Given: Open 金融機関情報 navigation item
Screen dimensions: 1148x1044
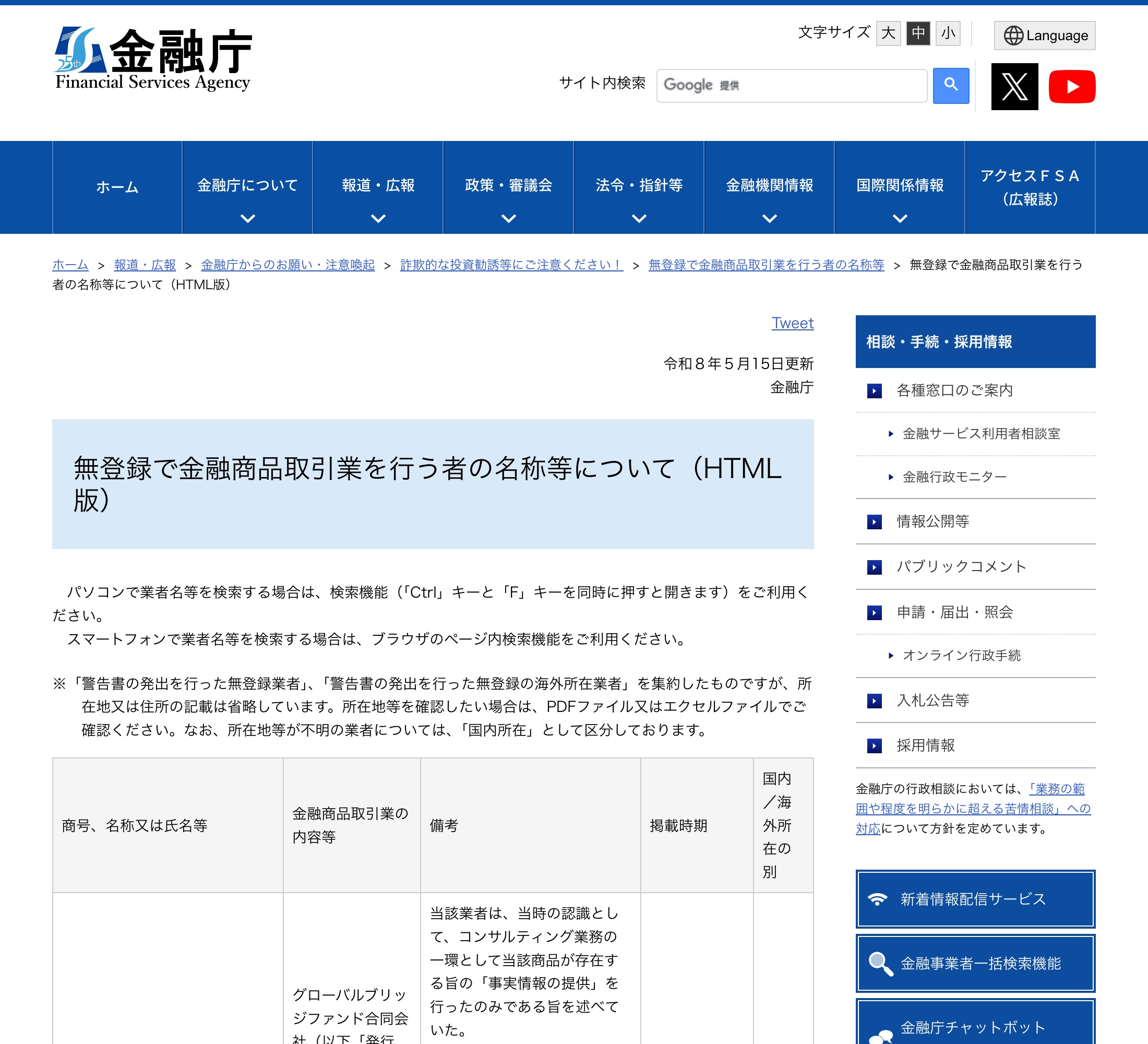Looking at the screenshot, I should point(769,187).
